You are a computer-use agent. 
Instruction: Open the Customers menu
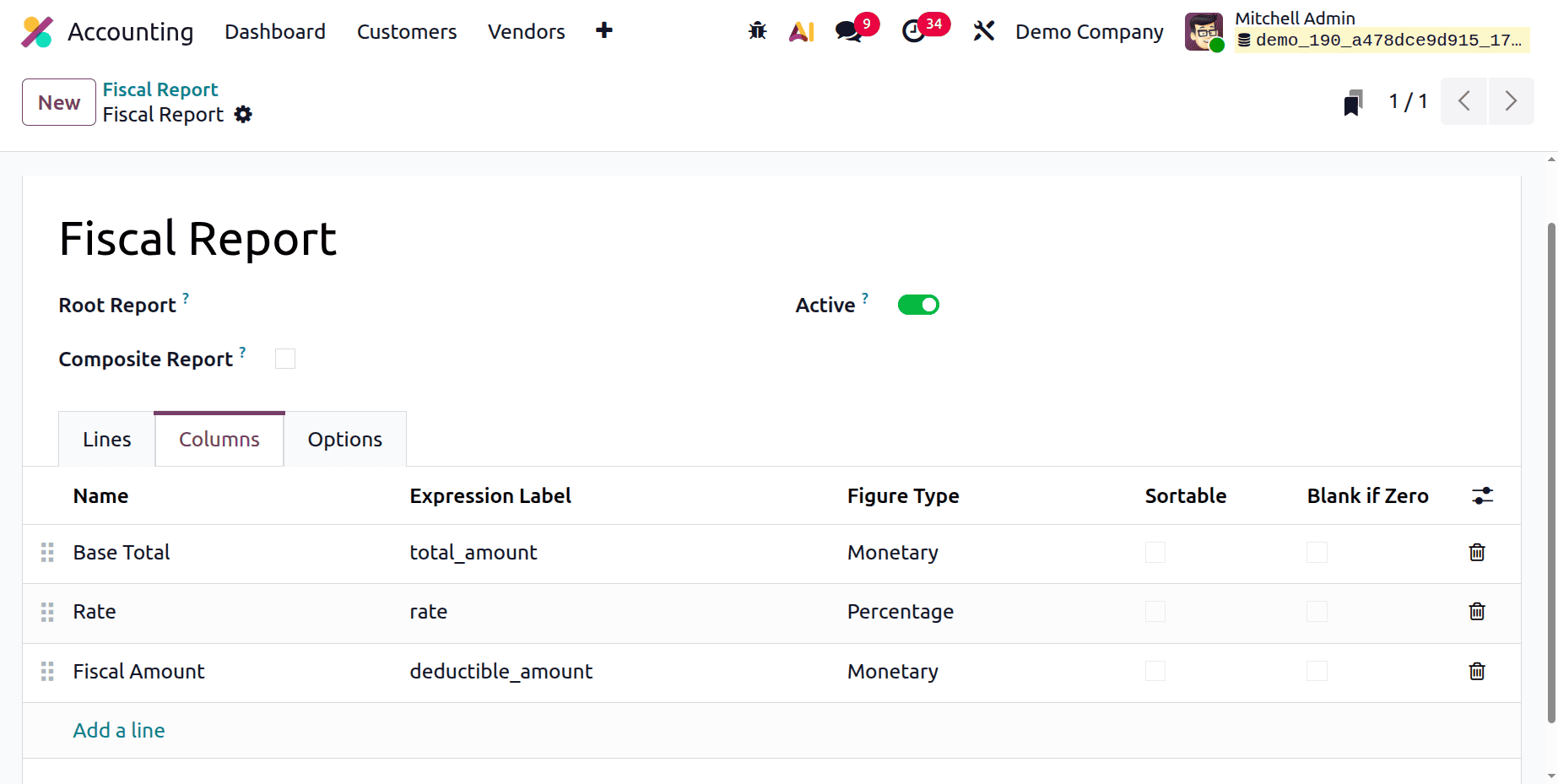(407, 31)
